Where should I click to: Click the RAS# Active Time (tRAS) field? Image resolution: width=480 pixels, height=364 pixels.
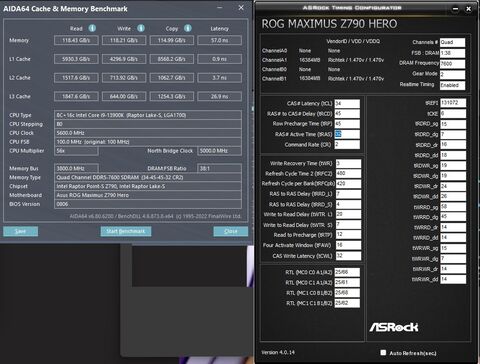pyautogui.click(x=347, y=134)
